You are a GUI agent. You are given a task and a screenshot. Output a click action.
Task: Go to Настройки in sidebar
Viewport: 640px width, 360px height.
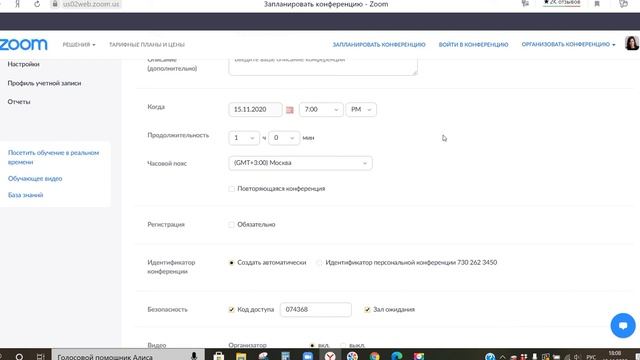pyautogui.click(x=24, y=64)
